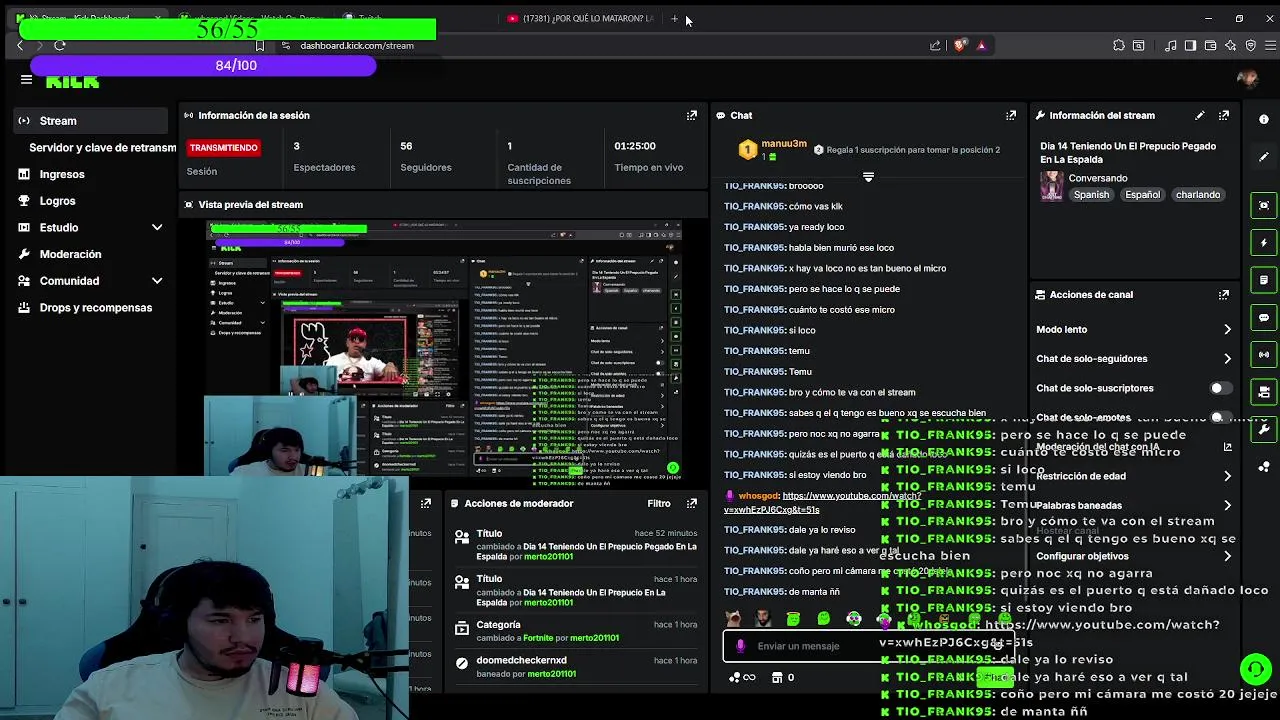1280x720 pixels.
Task: Click the shop icon below chat input
Action: pos(776,677)
